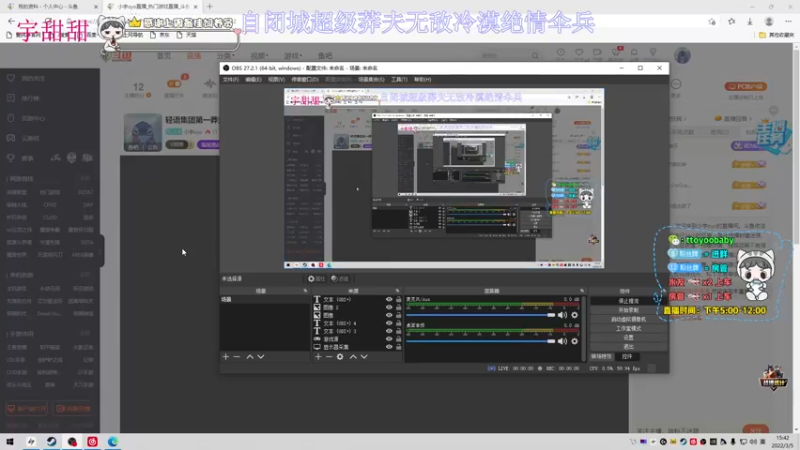This screenshot has height=450, width=800.
Task: Open the 视图(V) menu in OBS
Action: pos(277,80)
